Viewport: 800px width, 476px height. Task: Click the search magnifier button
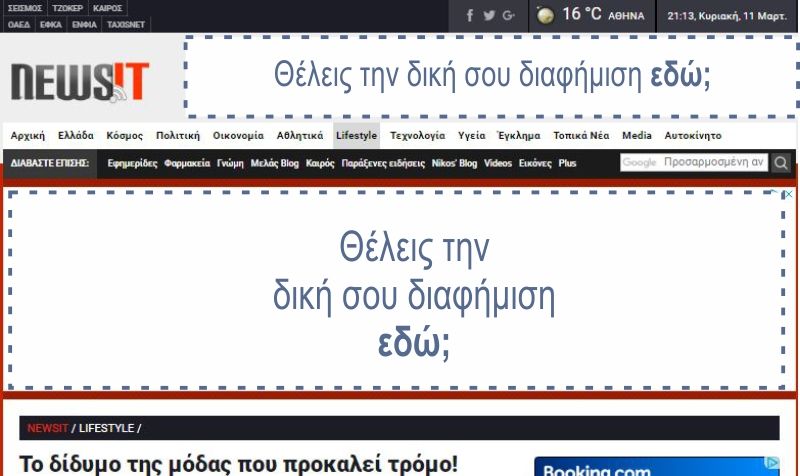(x=781, y=163)
